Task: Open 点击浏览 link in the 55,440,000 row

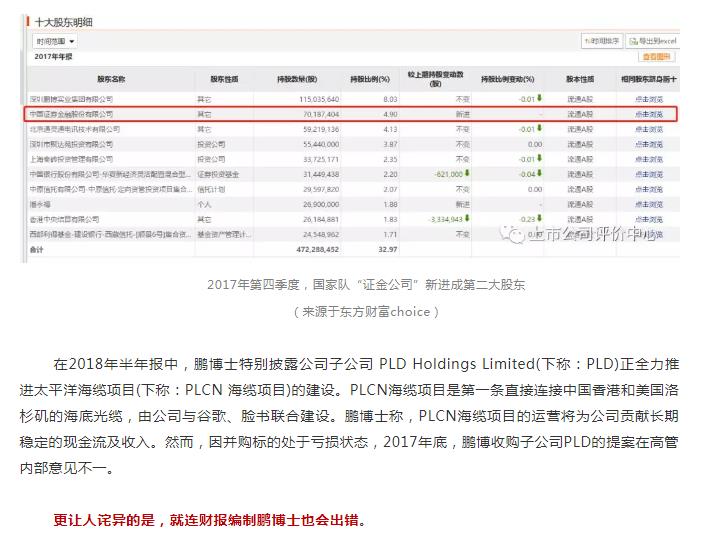Action: pyautogui.click(x=649, y=144)
